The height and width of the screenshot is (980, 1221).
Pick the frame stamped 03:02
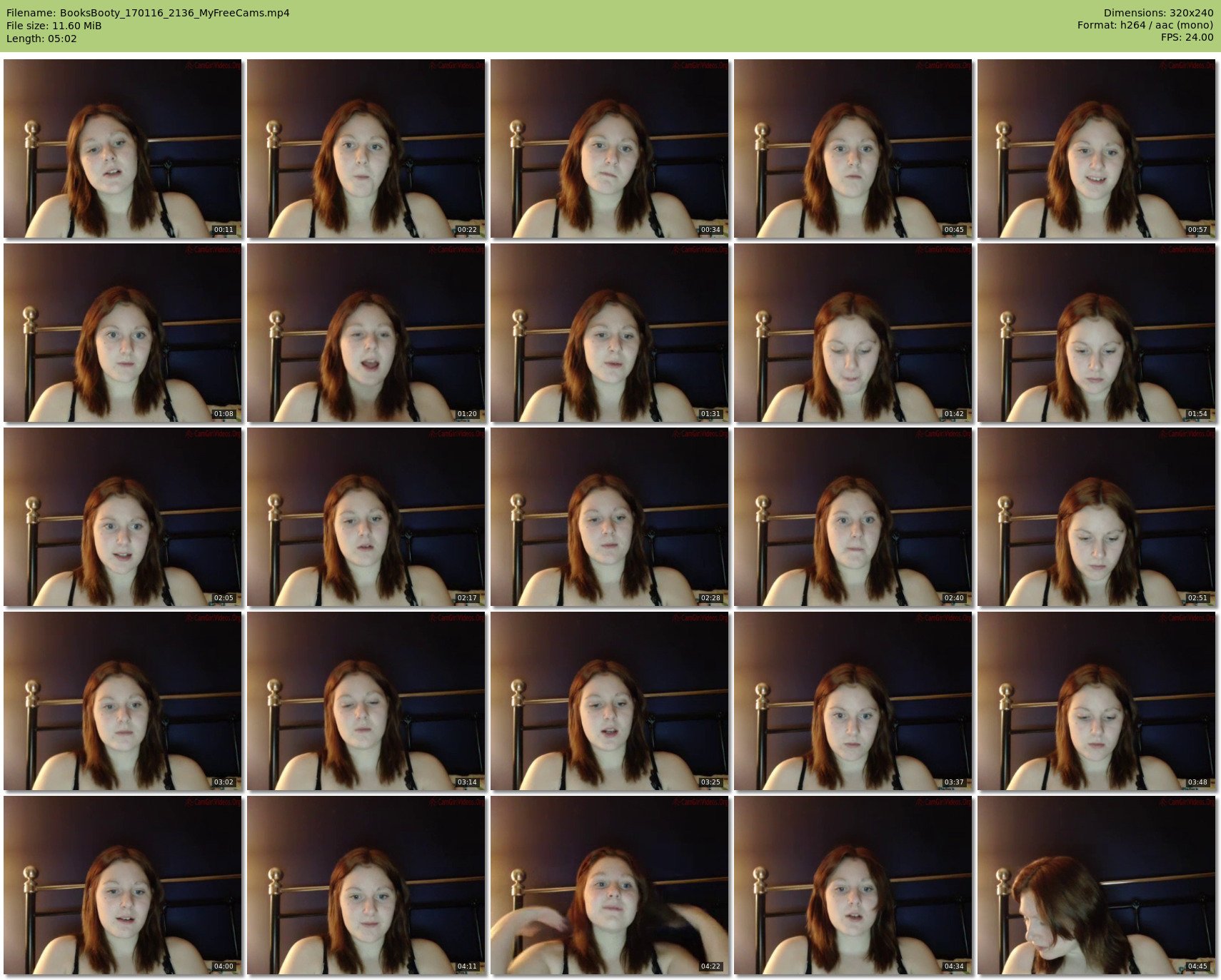[123, 701]
